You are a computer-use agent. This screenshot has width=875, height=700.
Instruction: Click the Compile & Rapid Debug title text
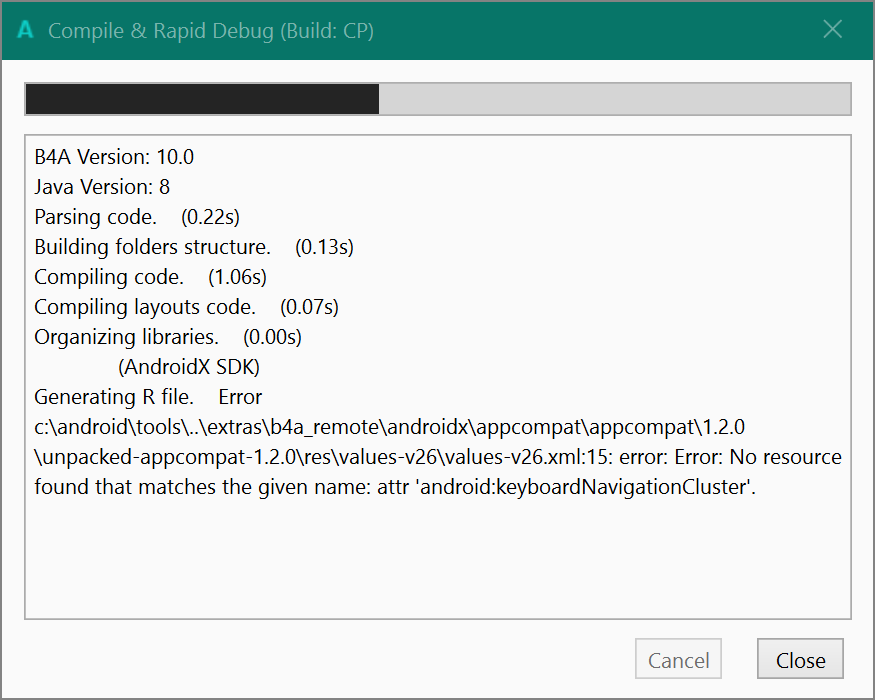211,30
